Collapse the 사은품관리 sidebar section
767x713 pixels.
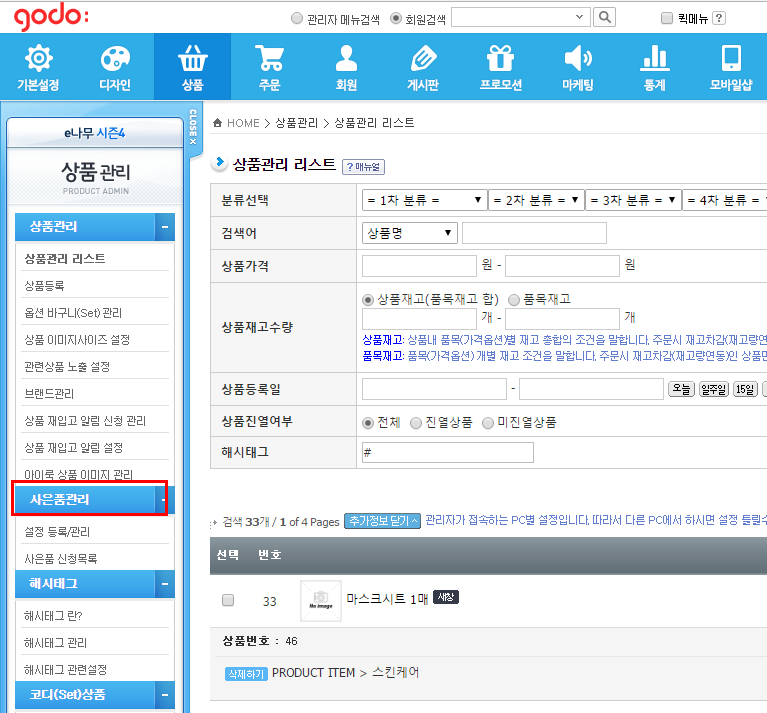(x=164, y=499)
